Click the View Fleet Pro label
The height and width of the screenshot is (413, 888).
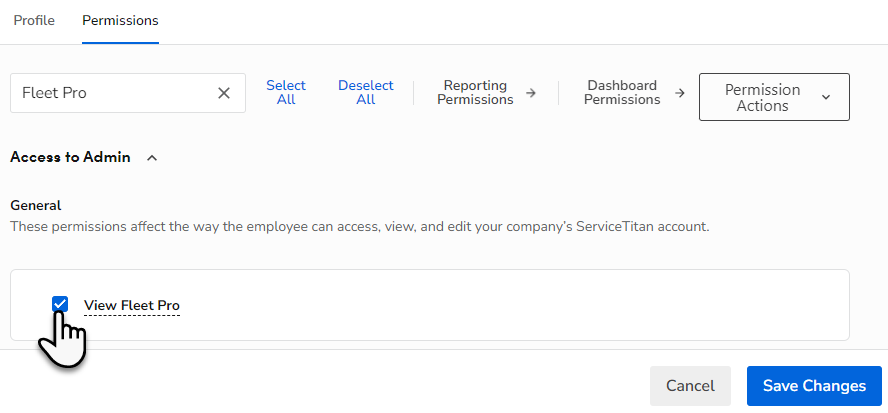[132, 306]
